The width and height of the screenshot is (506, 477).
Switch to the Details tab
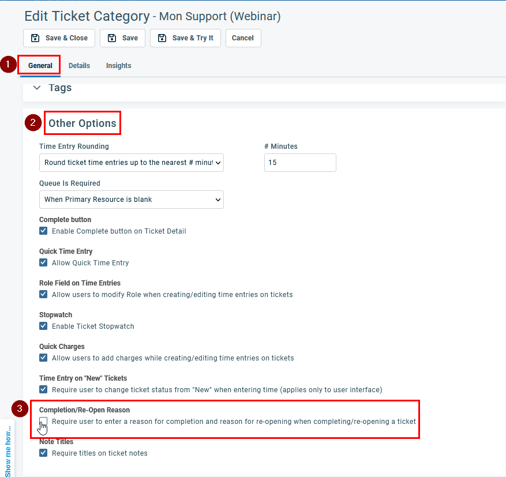(x=79, y=66)
